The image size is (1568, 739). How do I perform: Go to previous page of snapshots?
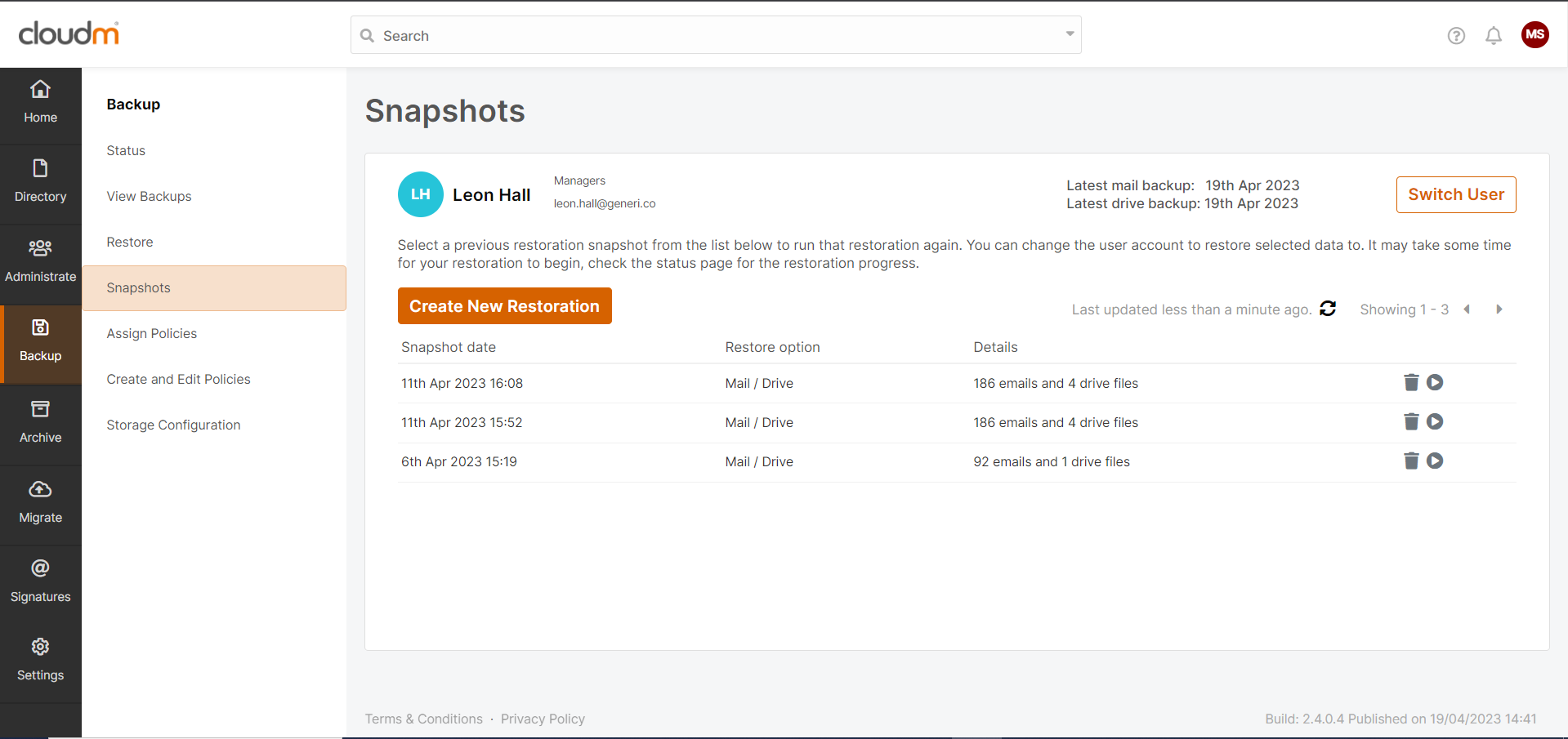(x=1467, y=309)
